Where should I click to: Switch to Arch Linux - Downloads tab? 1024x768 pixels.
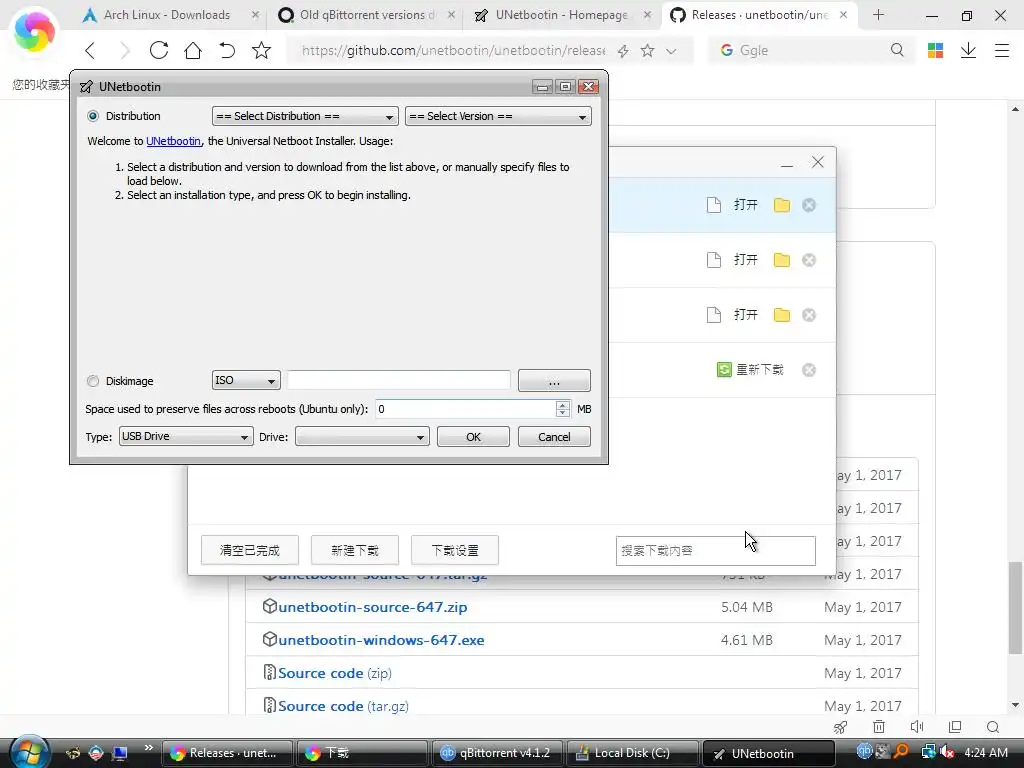167,15
